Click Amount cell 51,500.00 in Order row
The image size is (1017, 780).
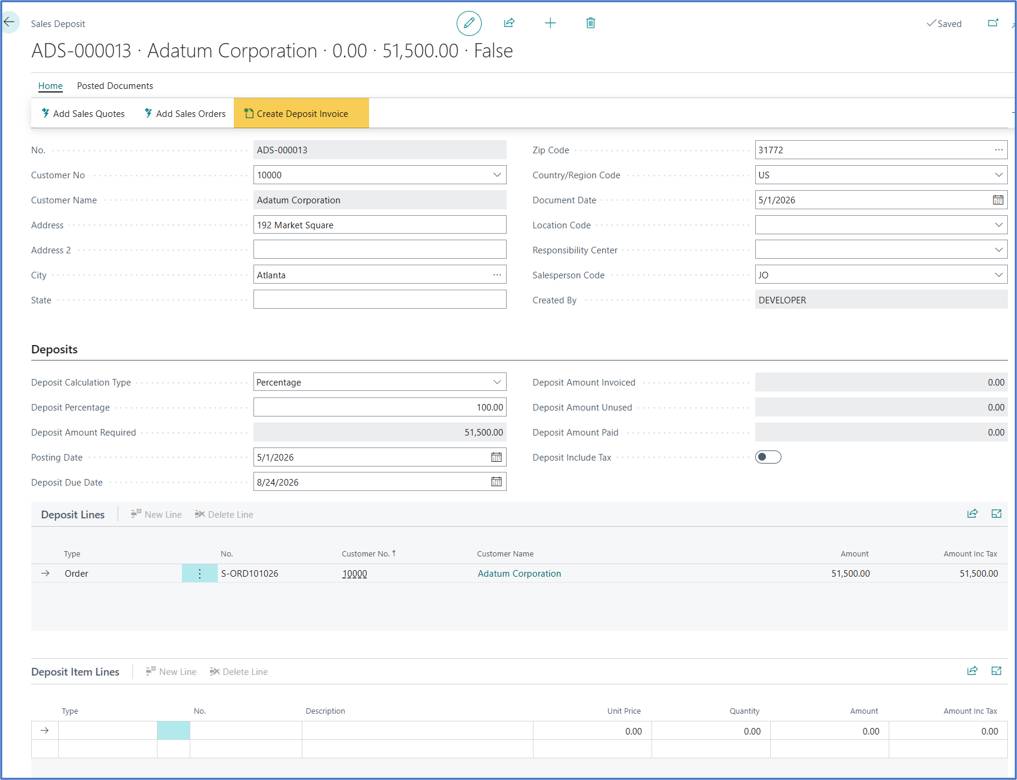coord(850,574)
